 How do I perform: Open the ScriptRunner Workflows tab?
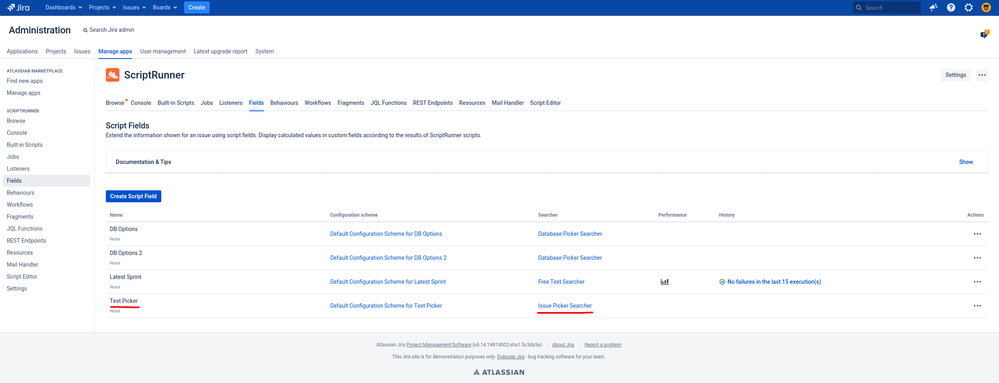pyautogui.click(x=318, y=103)
